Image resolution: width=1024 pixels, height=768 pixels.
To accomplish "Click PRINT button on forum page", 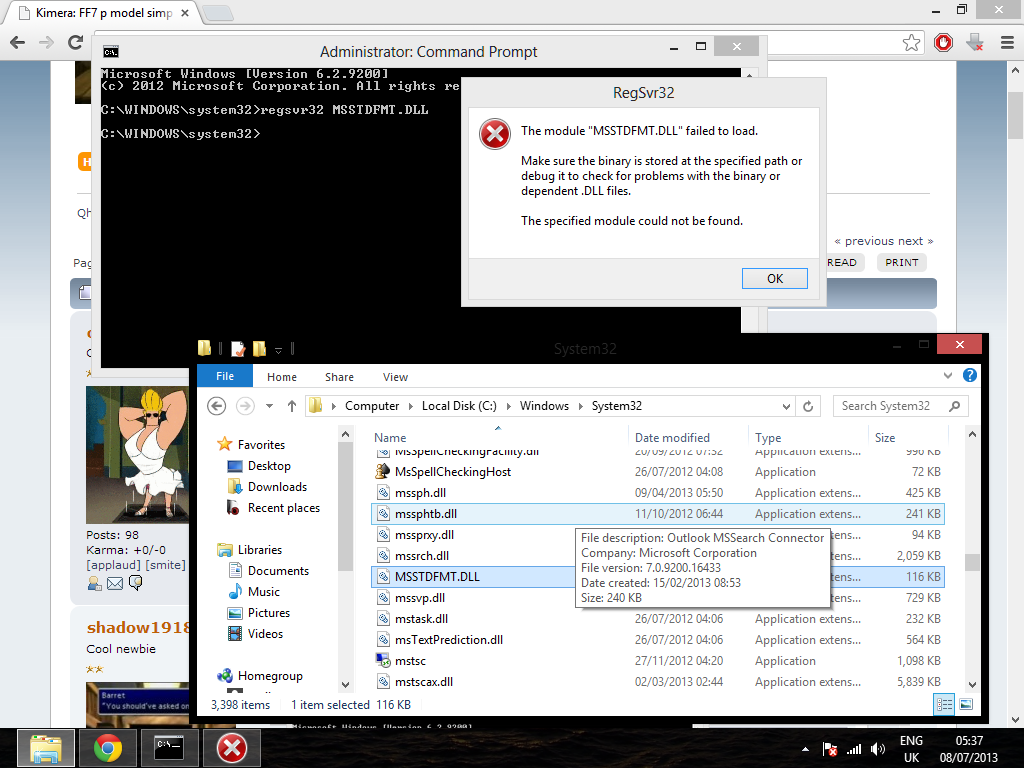I will tap(901, 263).
